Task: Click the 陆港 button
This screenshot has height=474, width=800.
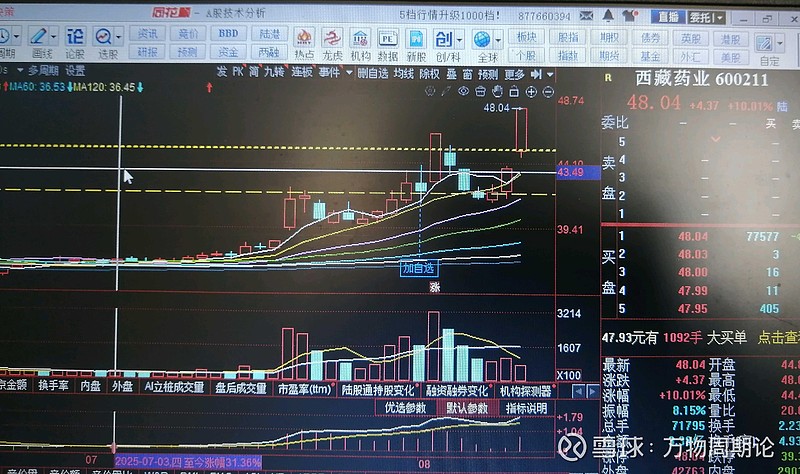Action: 269,34
